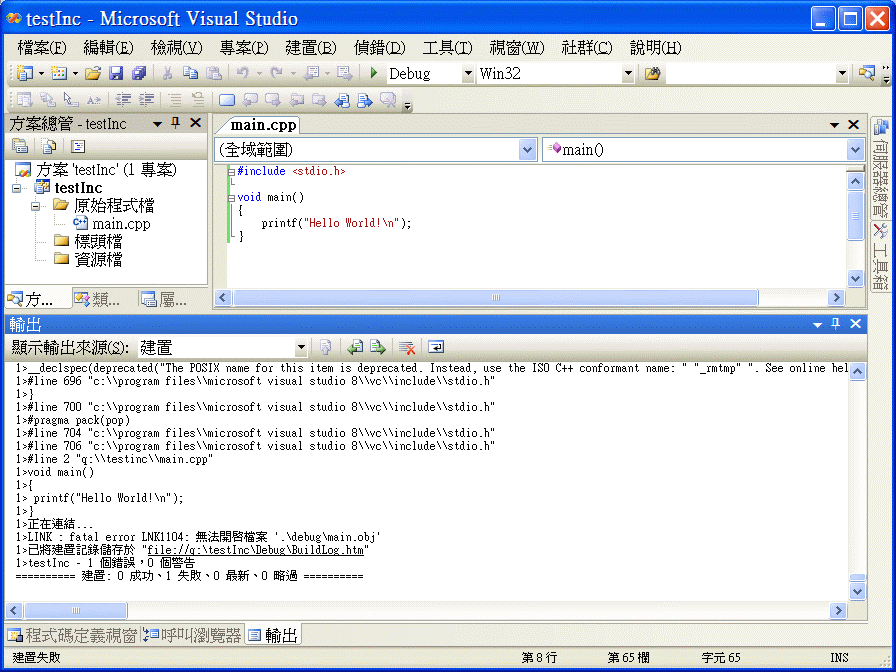The image size is (896, 672).
Task: Click the Open File folder icon
Action: coord(93,73)
